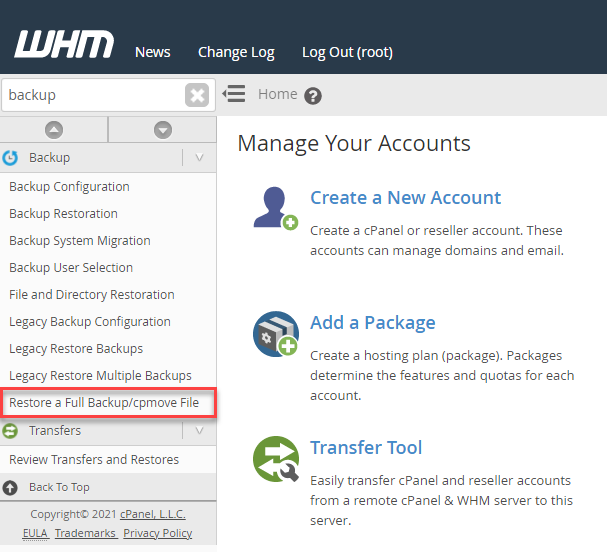Viewport: 607px width, 552px height.
Task: Collapse the sidebar menu icon
Action: pyautogui.click(x=234, y=94)
